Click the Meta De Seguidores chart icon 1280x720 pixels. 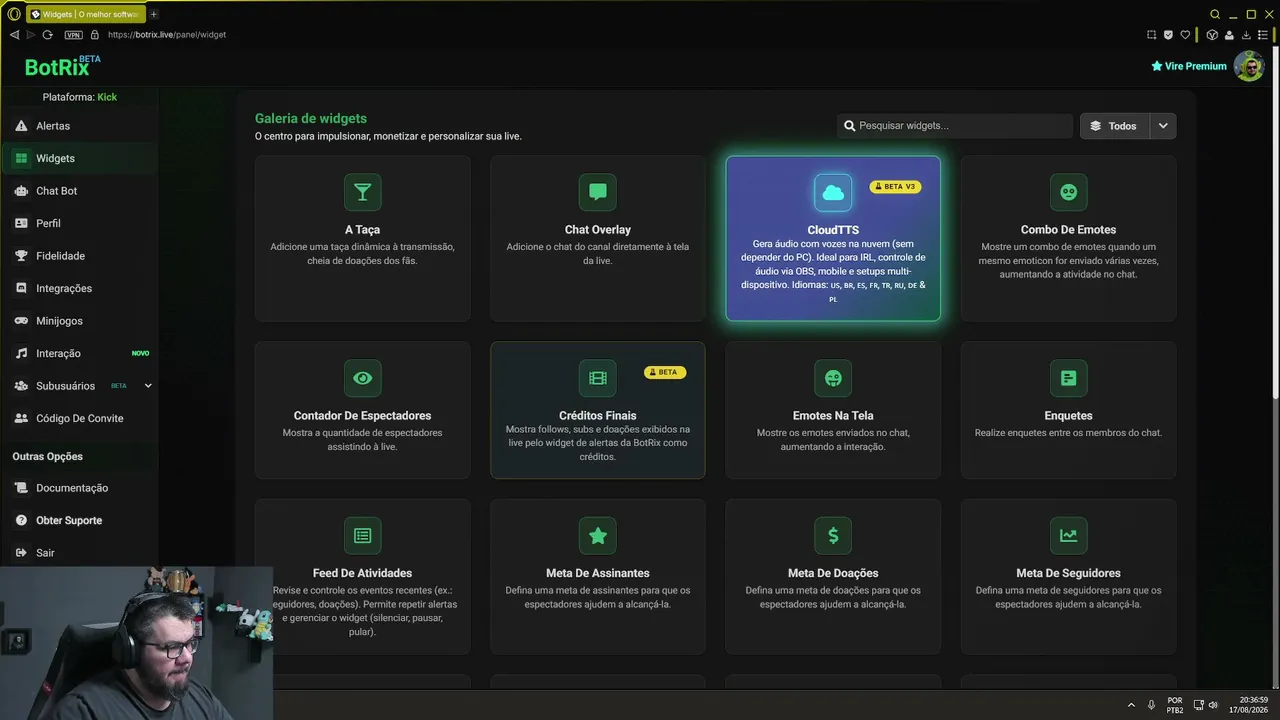(1069, 536)
